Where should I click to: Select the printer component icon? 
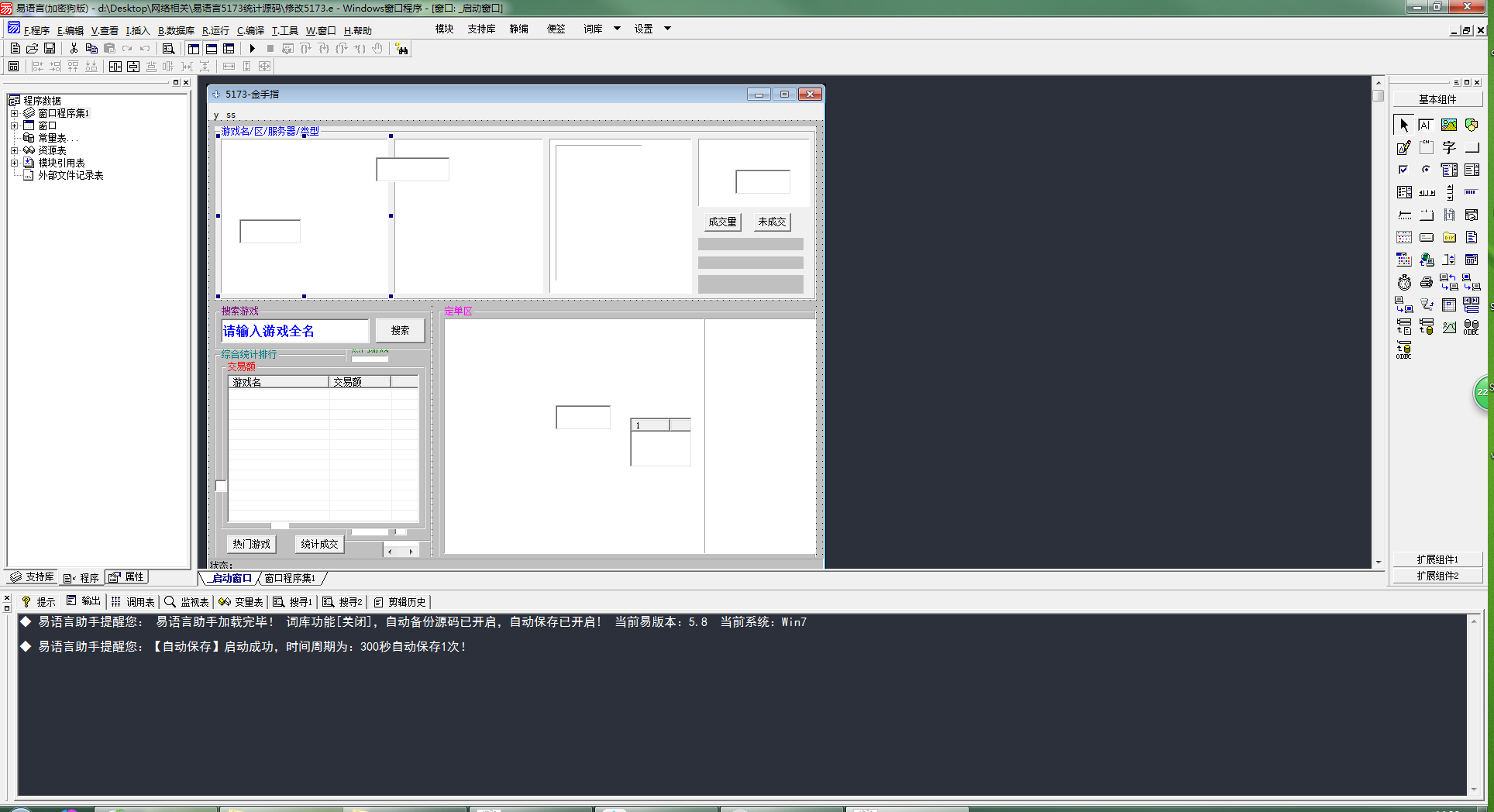tap(1427, 282)
